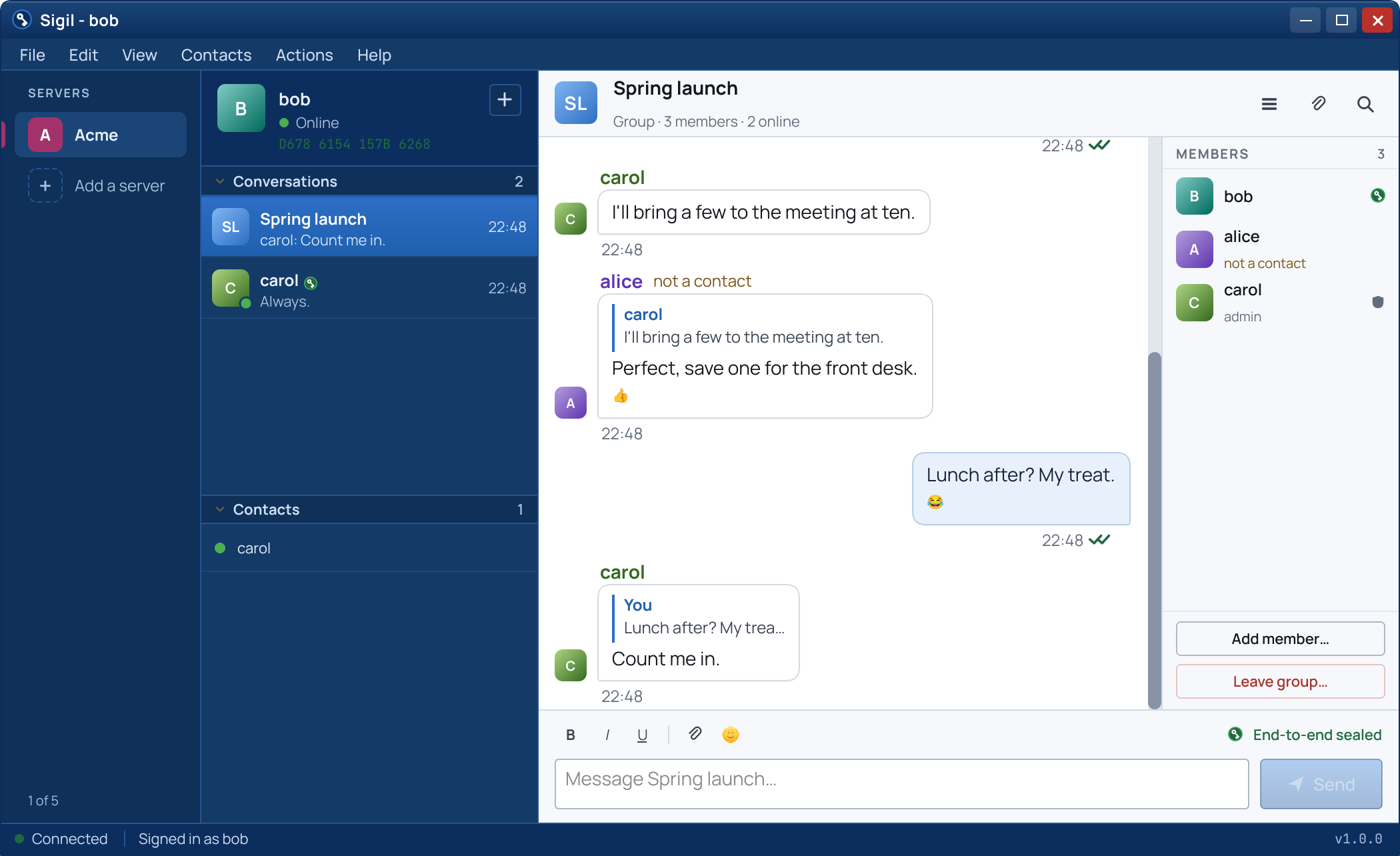
Task: Click the Spring launch SL group avatar in header
Action: [576, 103]
